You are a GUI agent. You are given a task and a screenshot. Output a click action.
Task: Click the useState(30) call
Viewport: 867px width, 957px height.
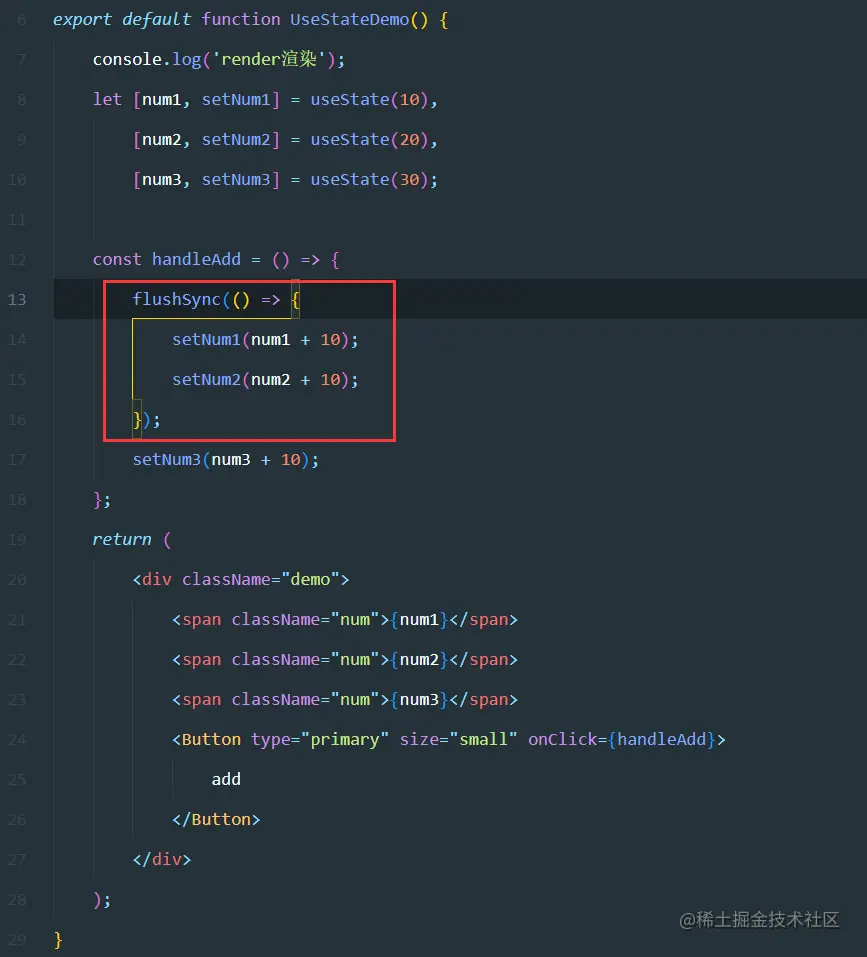[x=369, y=179]
